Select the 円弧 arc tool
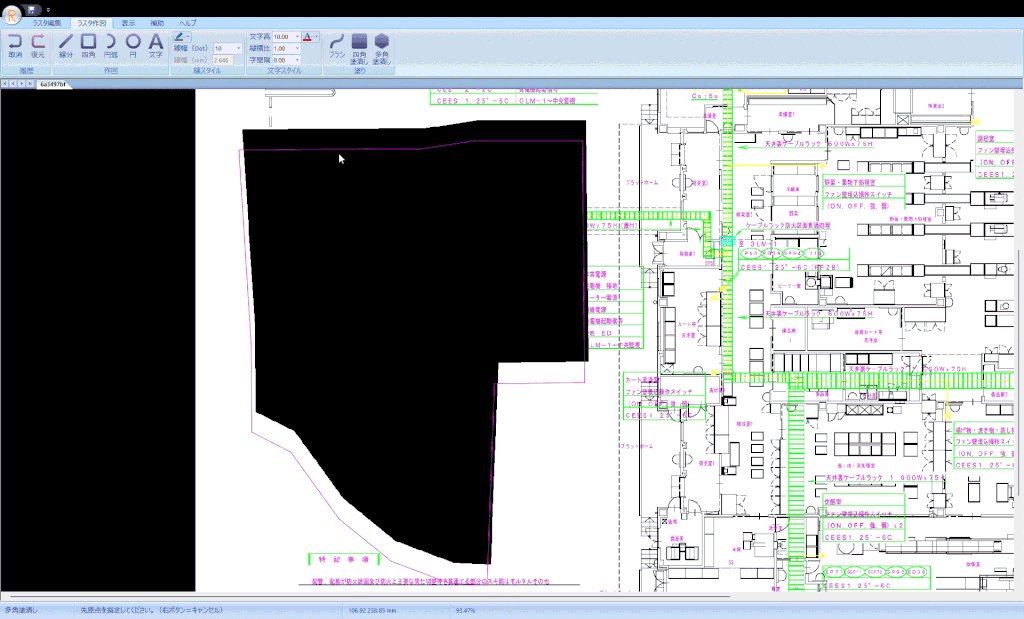This screenshot has width=1024, height=619. tap(111, 46)
